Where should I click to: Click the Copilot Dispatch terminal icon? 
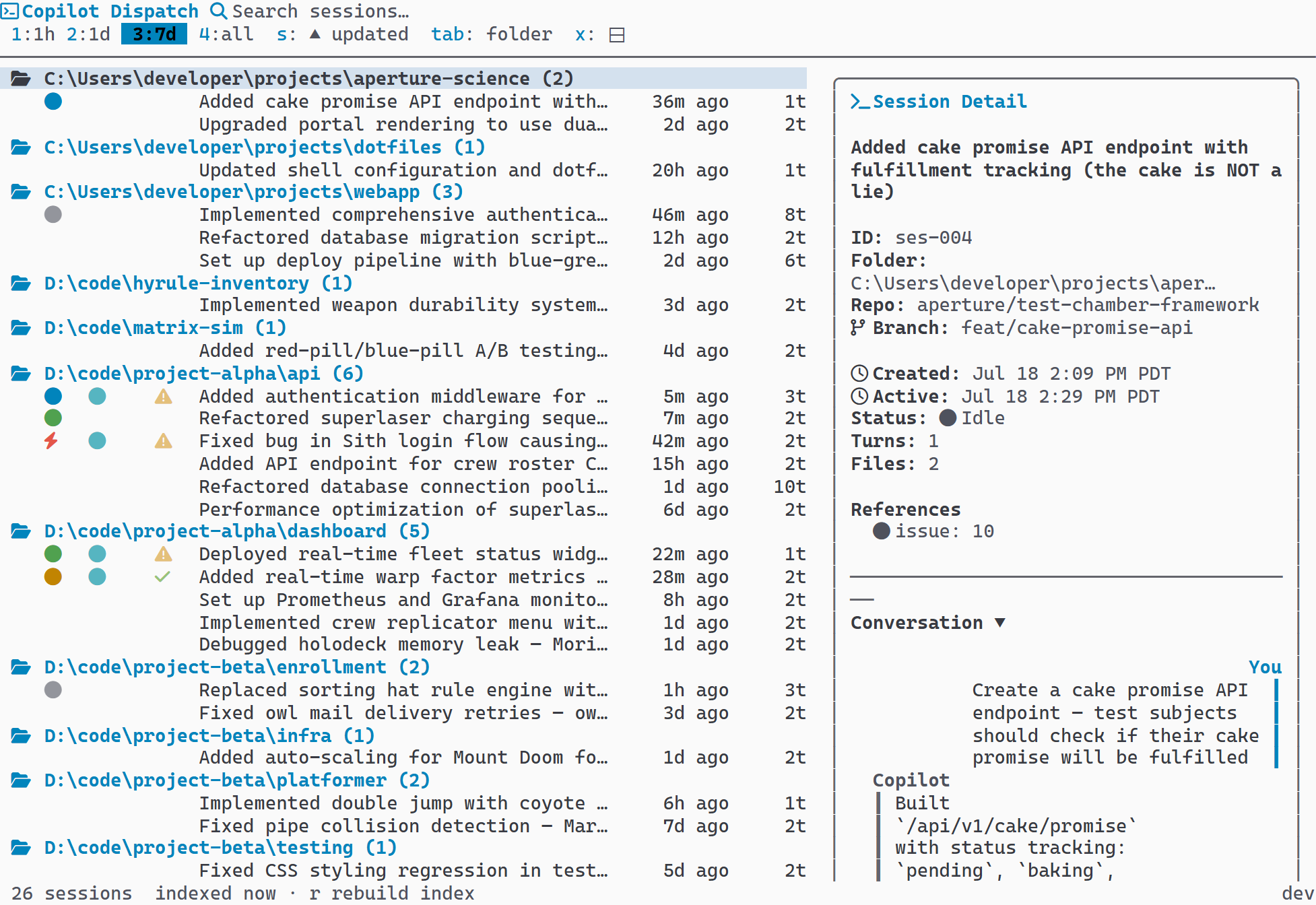click(x=9, y=11)
